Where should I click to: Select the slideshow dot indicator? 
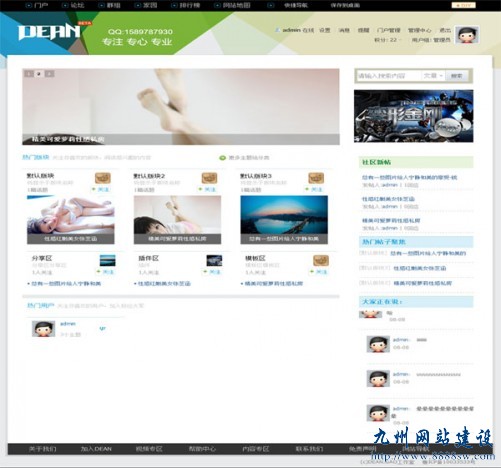point(39,74)
